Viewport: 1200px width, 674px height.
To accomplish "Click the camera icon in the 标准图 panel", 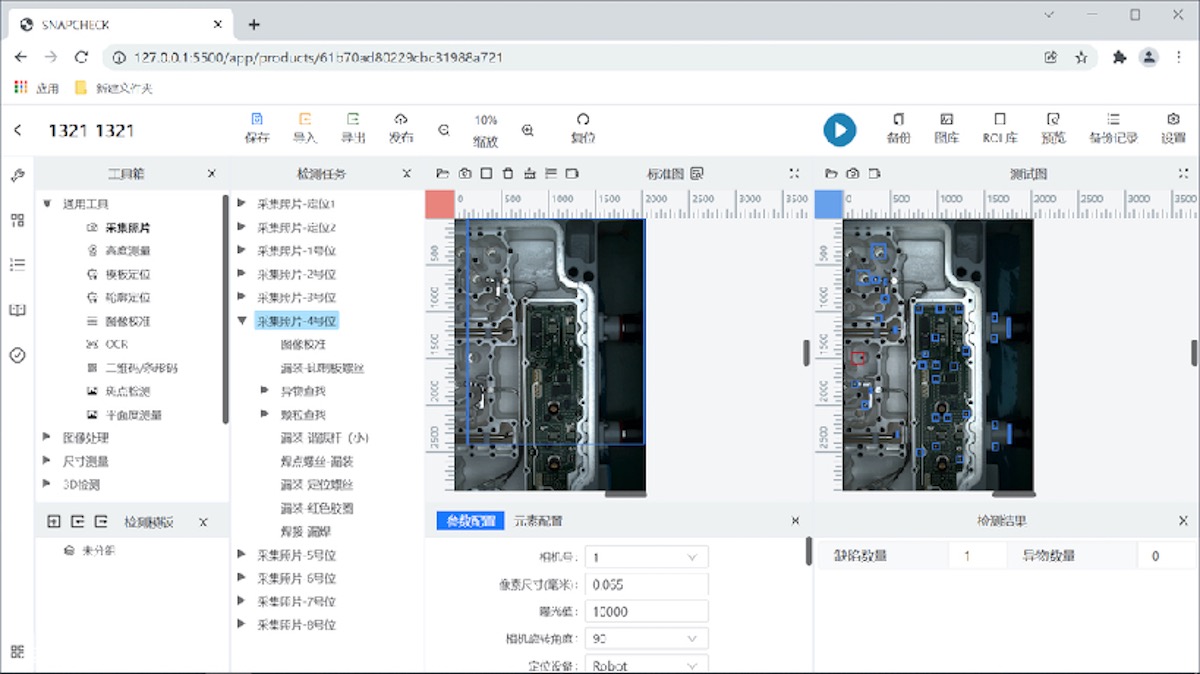I will [465, 173].
